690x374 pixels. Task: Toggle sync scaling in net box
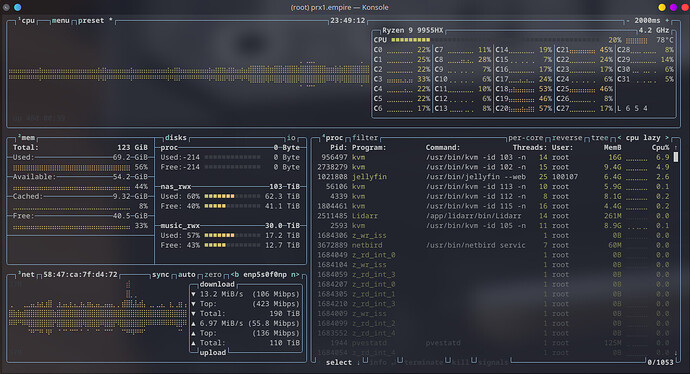pyautogui.click(x=161, y=275)
